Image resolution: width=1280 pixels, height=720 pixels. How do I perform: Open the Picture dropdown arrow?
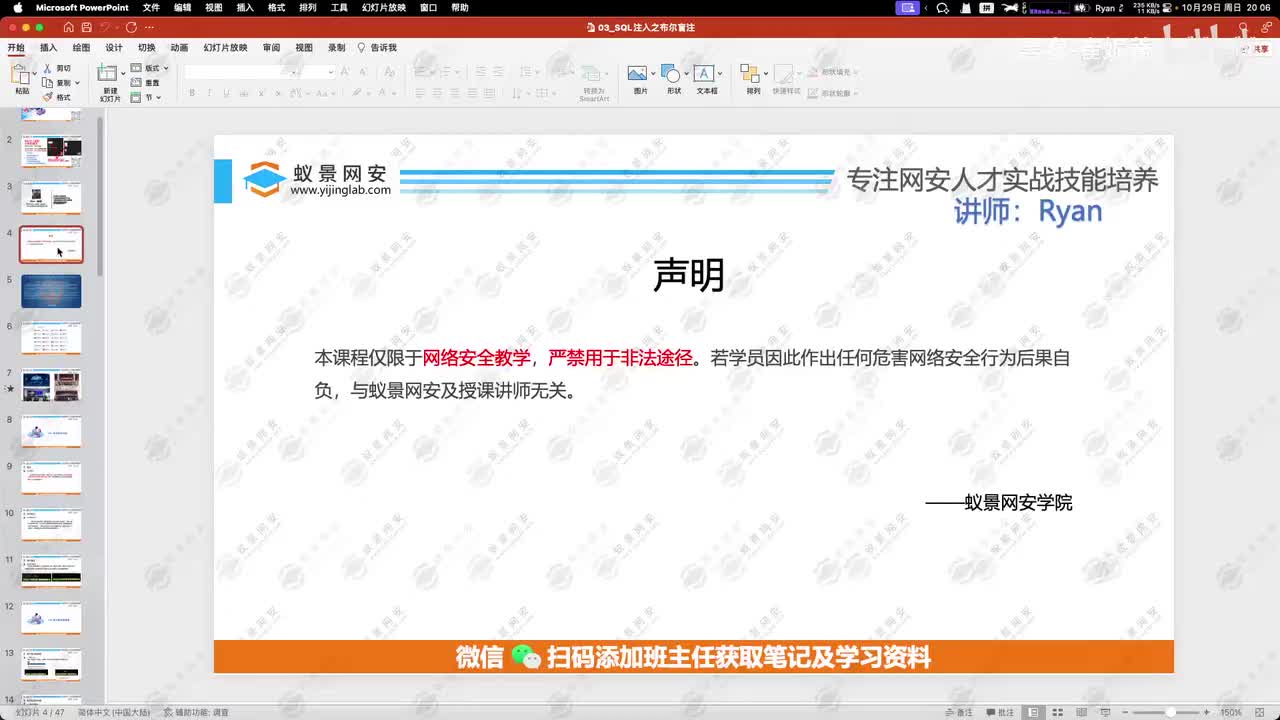(652, 73)
